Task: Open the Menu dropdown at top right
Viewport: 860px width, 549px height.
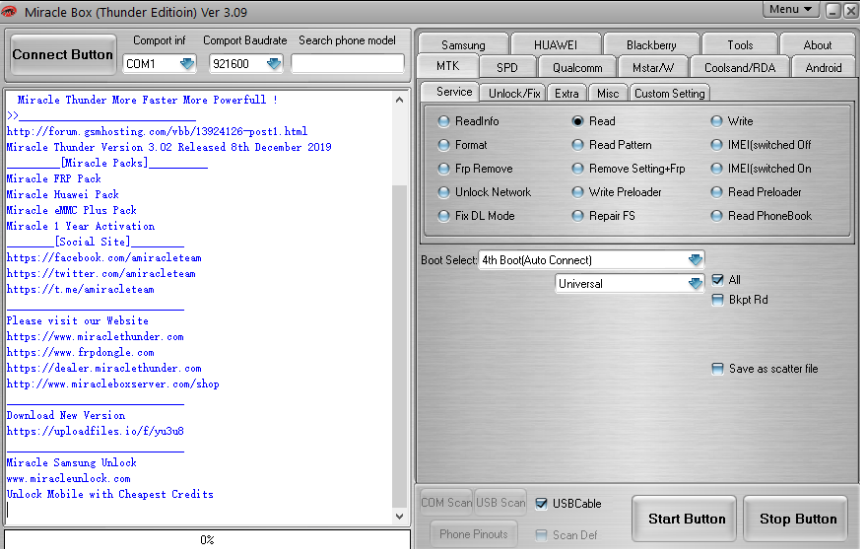Action: point(790,9)
